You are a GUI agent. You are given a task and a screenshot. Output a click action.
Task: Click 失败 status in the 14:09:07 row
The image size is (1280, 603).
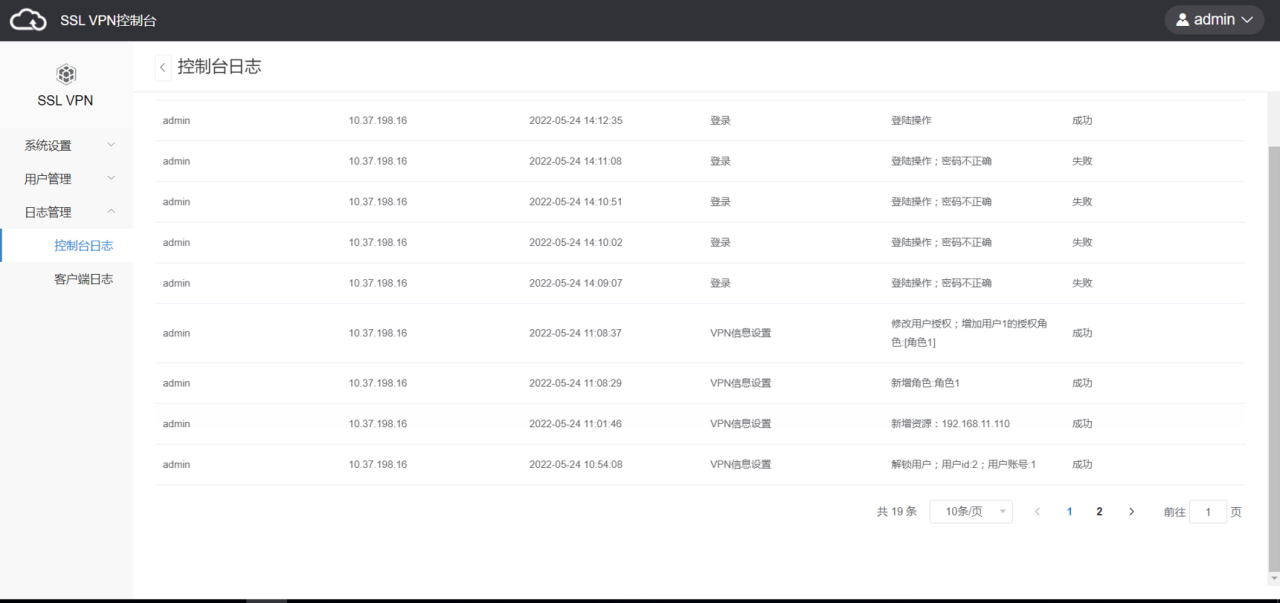(1082, 283)
